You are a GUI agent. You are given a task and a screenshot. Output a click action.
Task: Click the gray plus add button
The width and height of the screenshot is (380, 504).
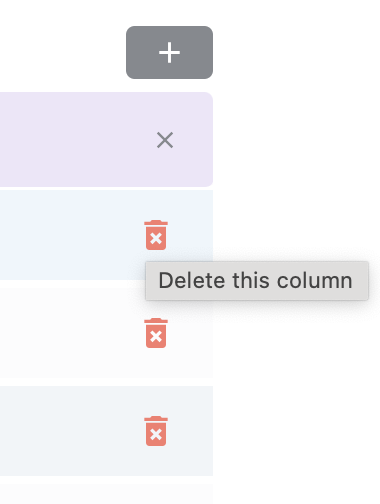tap(169, 53)
